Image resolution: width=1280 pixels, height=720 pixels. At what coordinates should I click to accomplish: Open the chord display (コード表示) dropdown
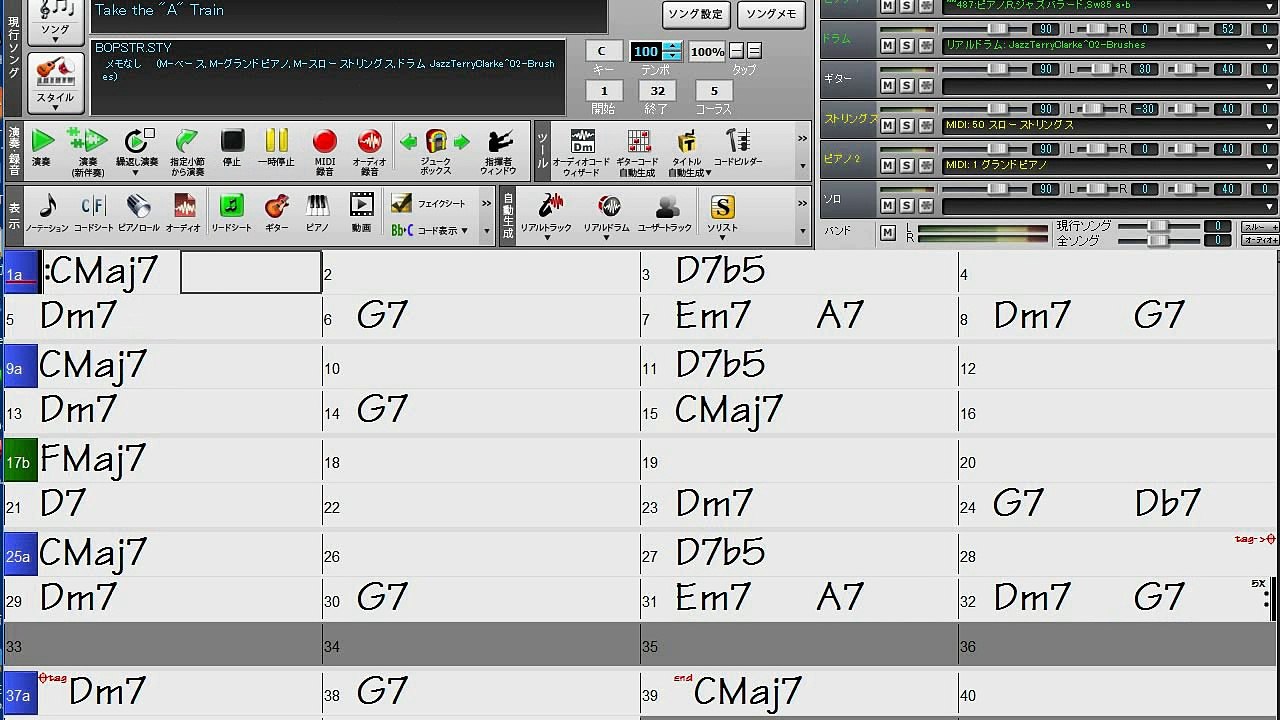[430, 230]
